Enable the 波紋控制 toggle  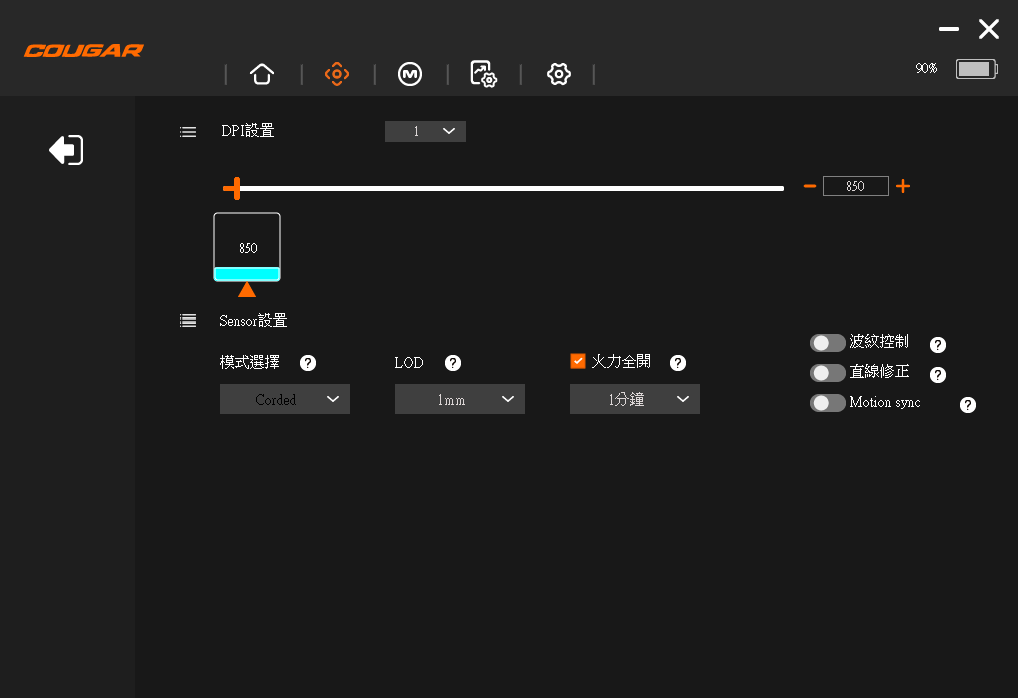coord(827,343)
